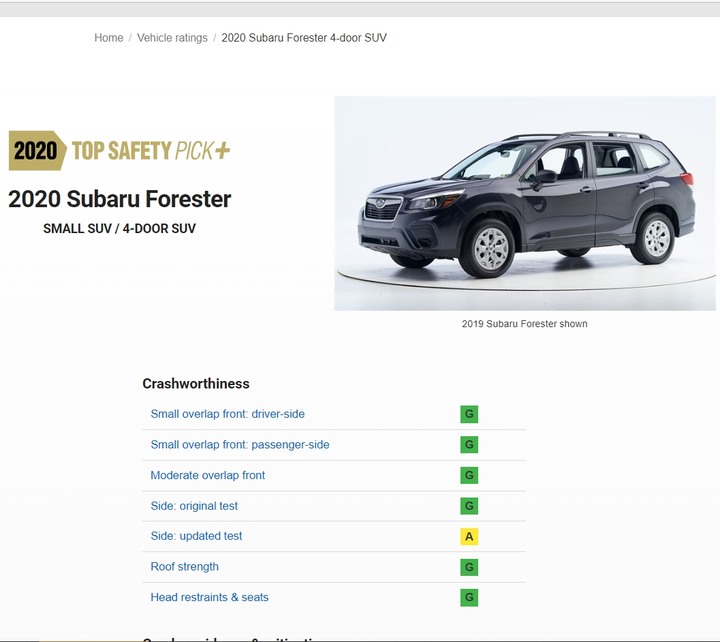Click the Crashworthiness section heading
Screen dimensions: 720x642
196,383
